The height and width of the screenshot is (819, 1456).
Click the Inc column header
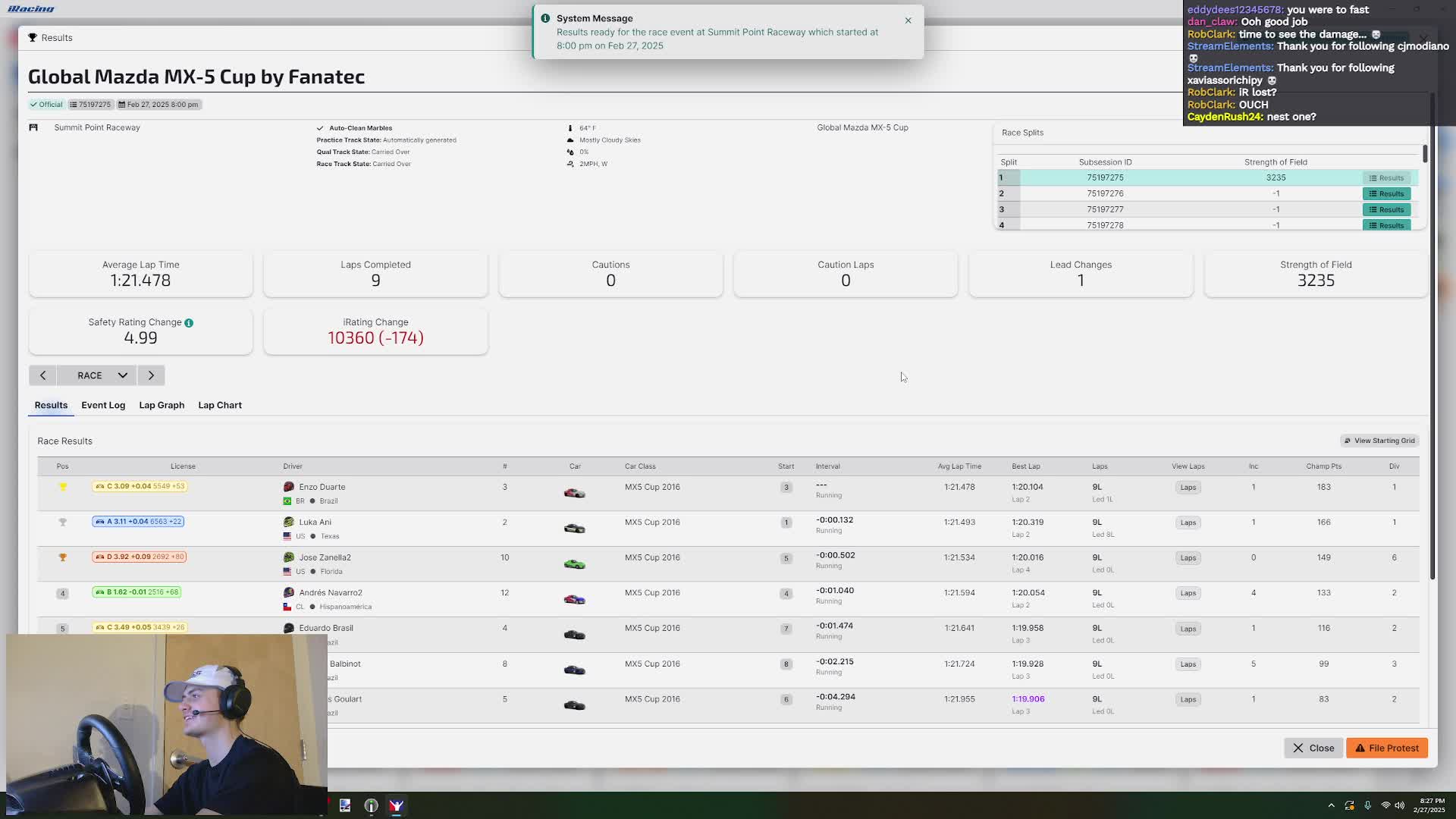coord(1253,466)
